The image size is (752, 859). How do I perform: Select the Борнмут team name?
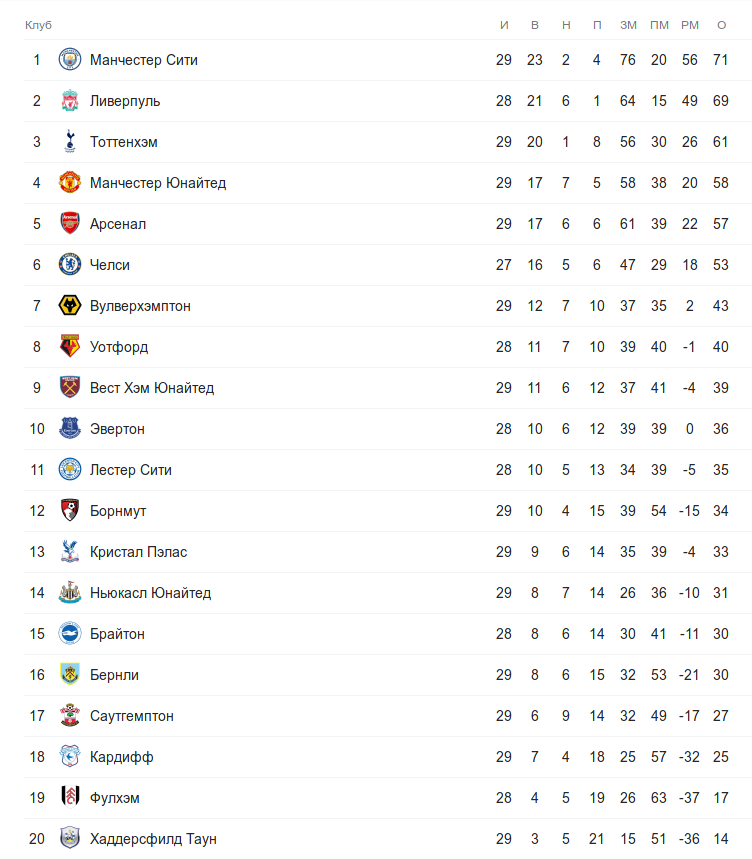(118, 511)
